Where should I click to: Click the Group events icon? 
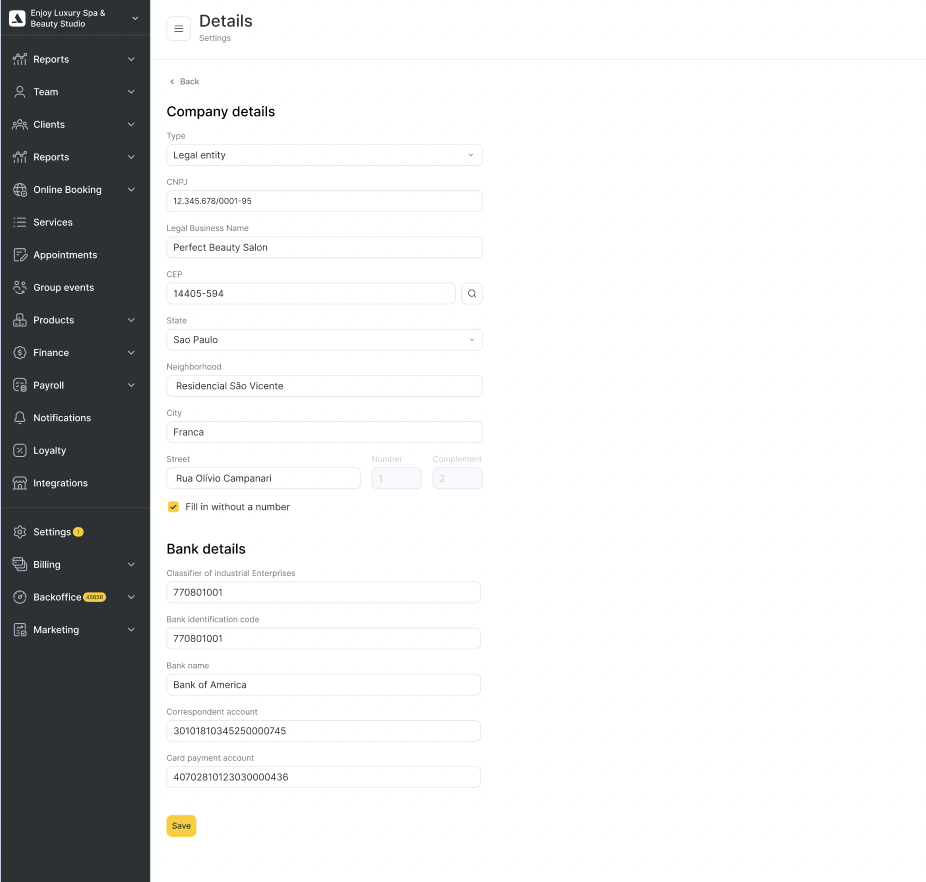(19, 287)
